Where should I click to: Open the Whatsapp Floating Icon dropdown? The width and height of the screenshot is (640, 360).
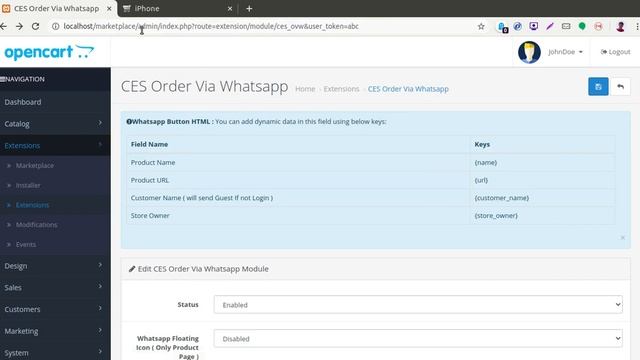418,338
